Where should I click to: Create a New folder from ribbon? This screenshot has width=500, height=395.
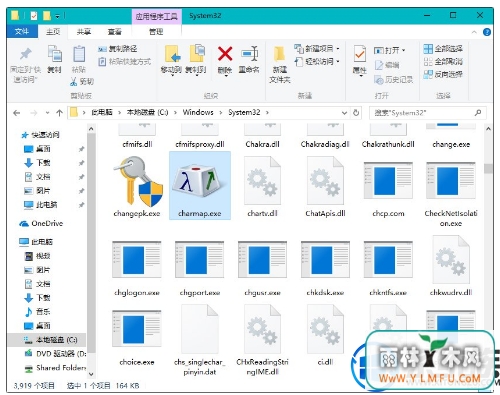280,63
